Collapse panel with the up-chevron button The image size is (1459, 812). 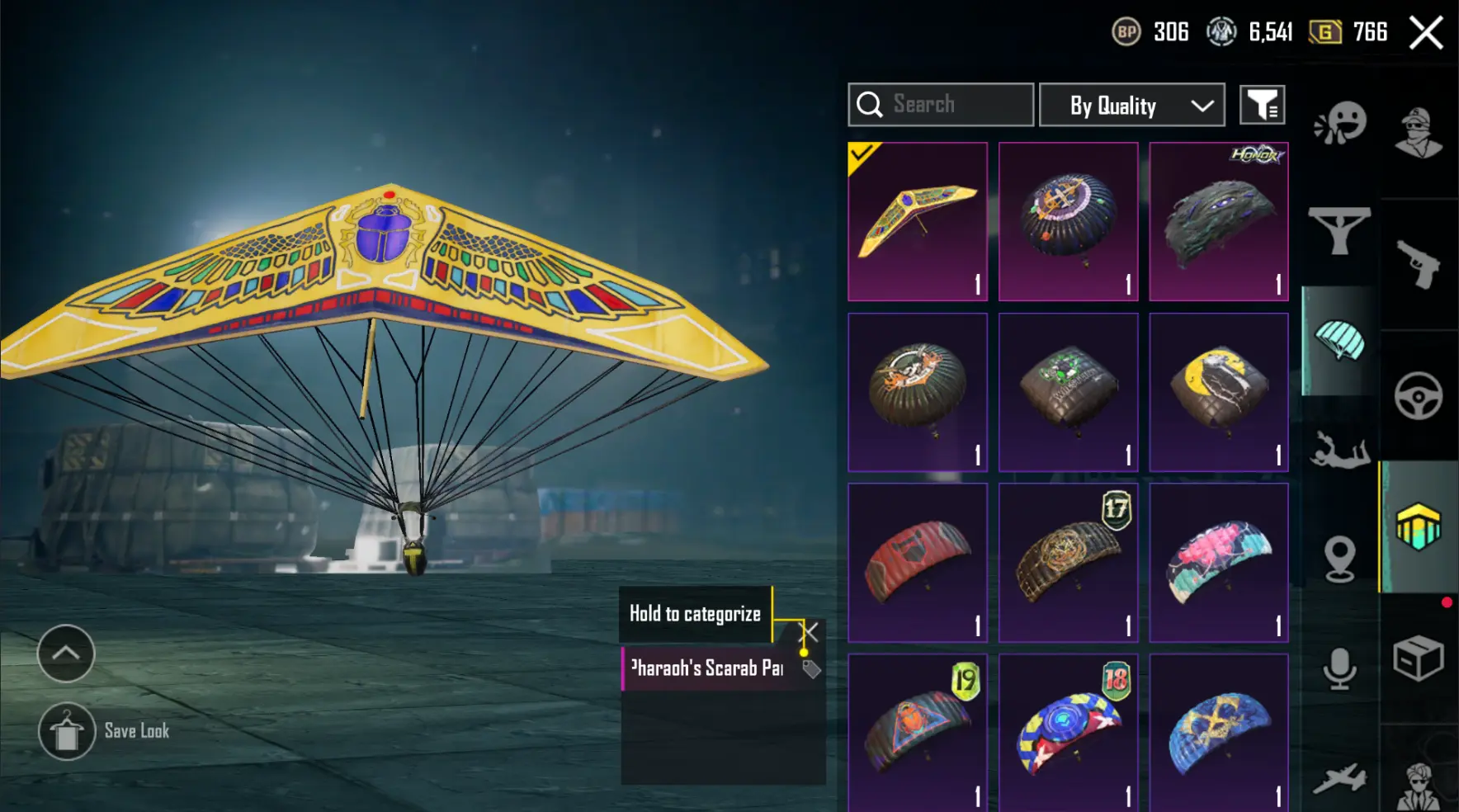click(66, 654)
